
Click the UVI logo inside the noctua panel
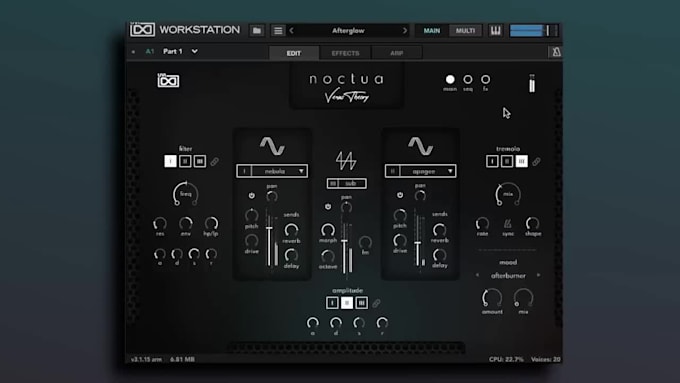pos(168,80)
